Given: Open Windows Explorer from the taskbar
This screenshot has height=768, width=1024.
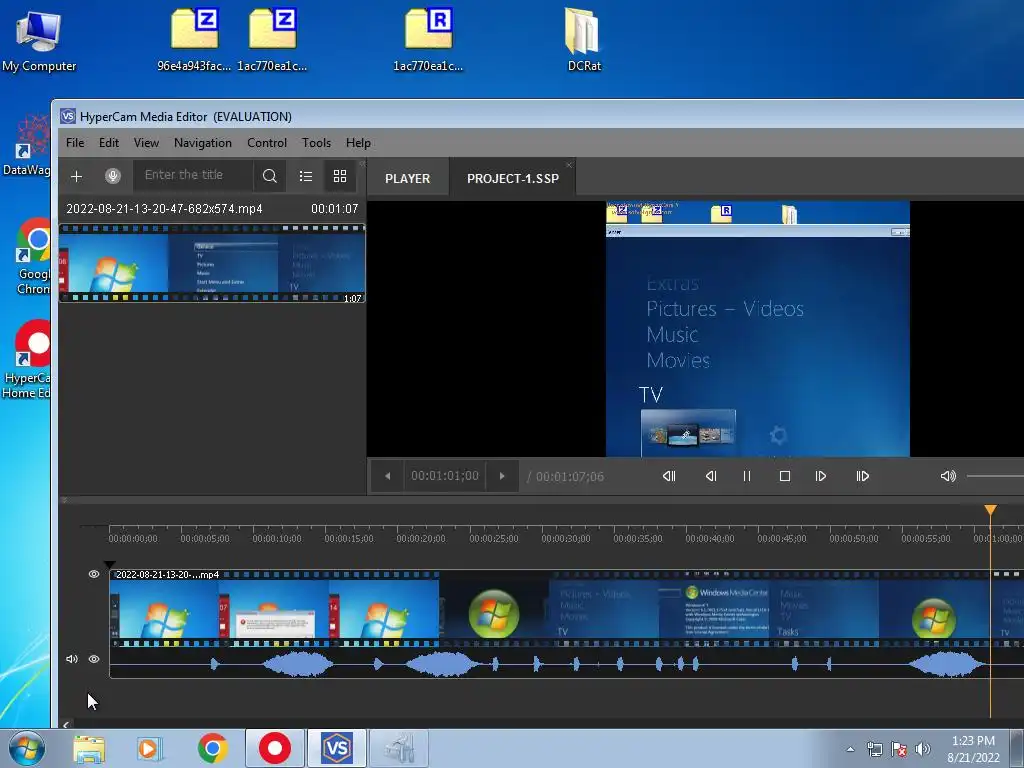Looking at the screenshot, I should pyautogui.click(x=88, y=748).
